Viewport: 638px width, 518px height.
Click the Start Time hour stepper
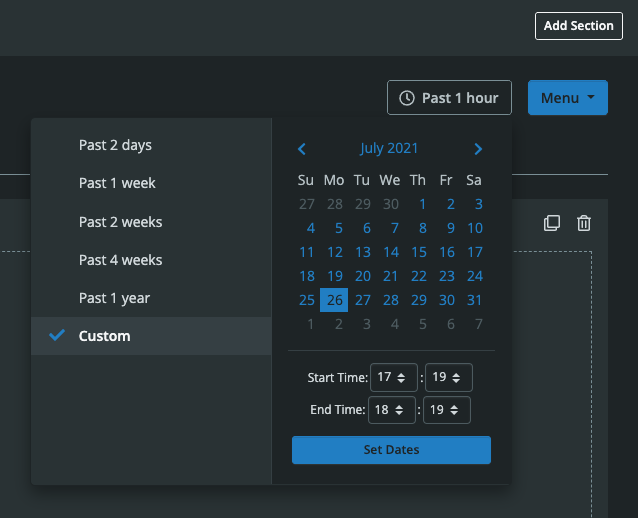(393, 377)
